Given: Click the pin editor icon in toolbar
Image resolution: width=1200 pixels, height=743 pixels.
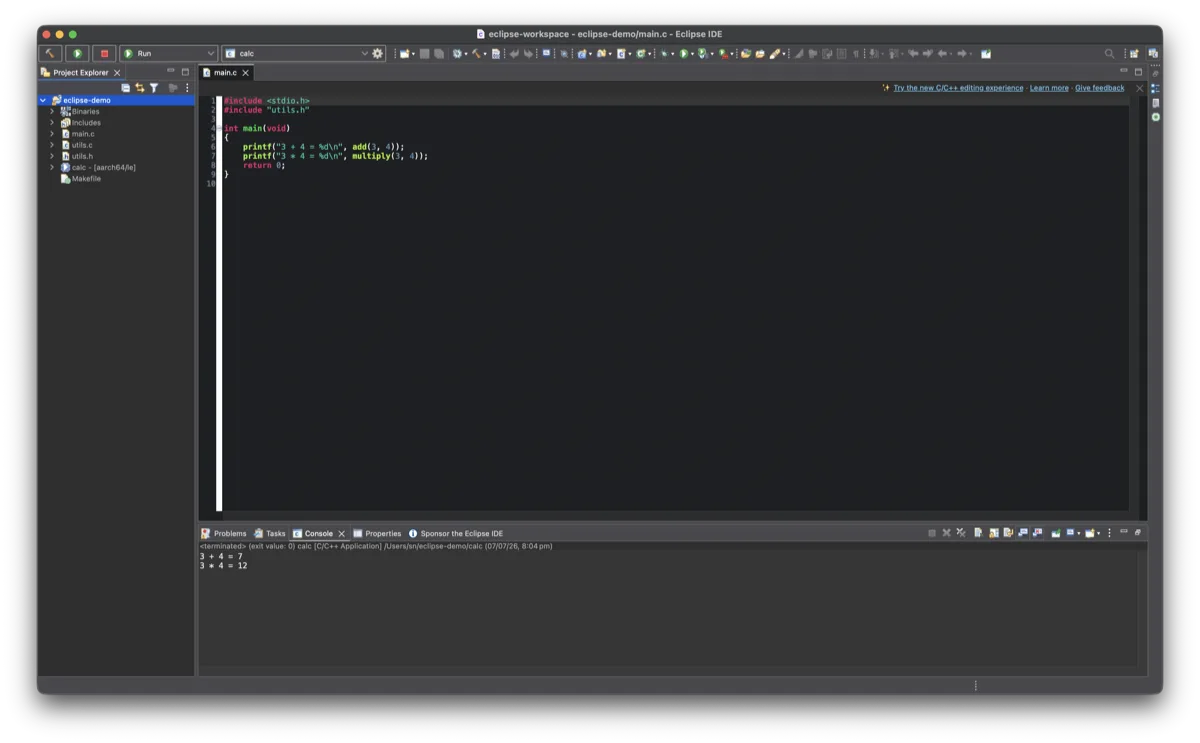Looking at the screenshot, I should pyautogui.click(x=986, y=53).
